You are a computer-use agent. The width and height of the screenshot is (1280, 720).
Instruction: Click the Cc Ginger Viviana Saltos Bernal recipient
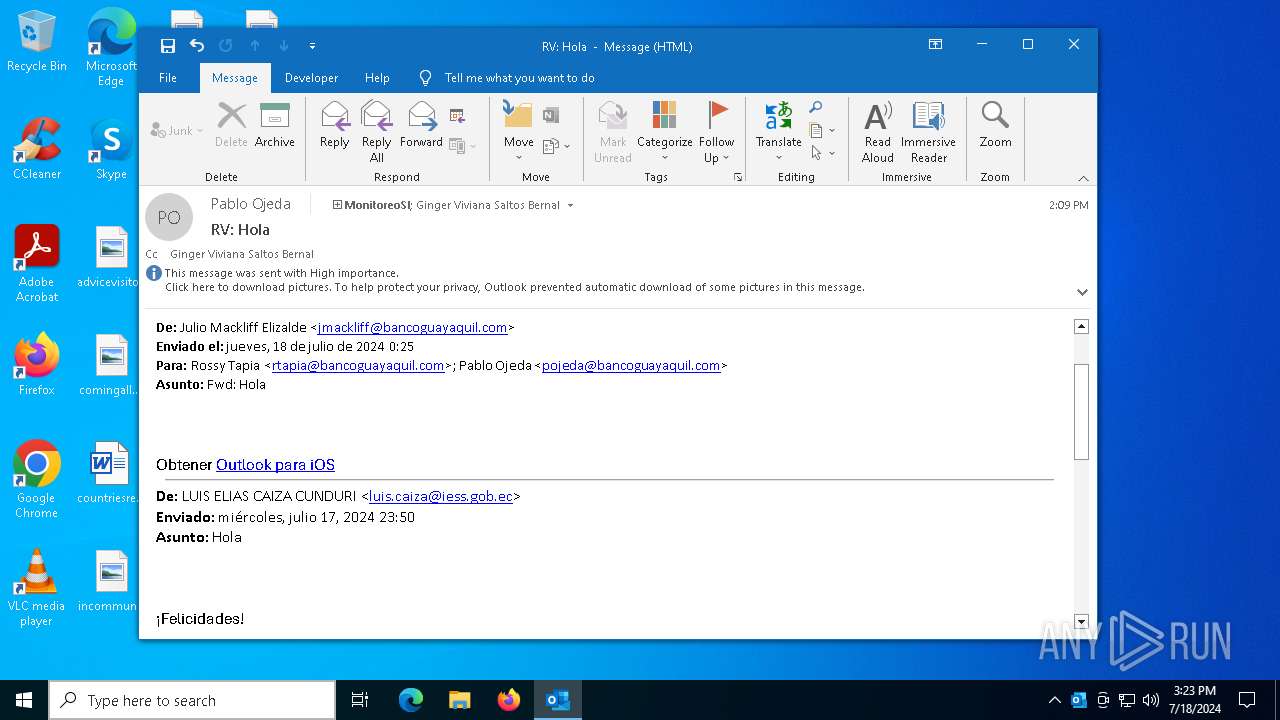pos(242,254)
